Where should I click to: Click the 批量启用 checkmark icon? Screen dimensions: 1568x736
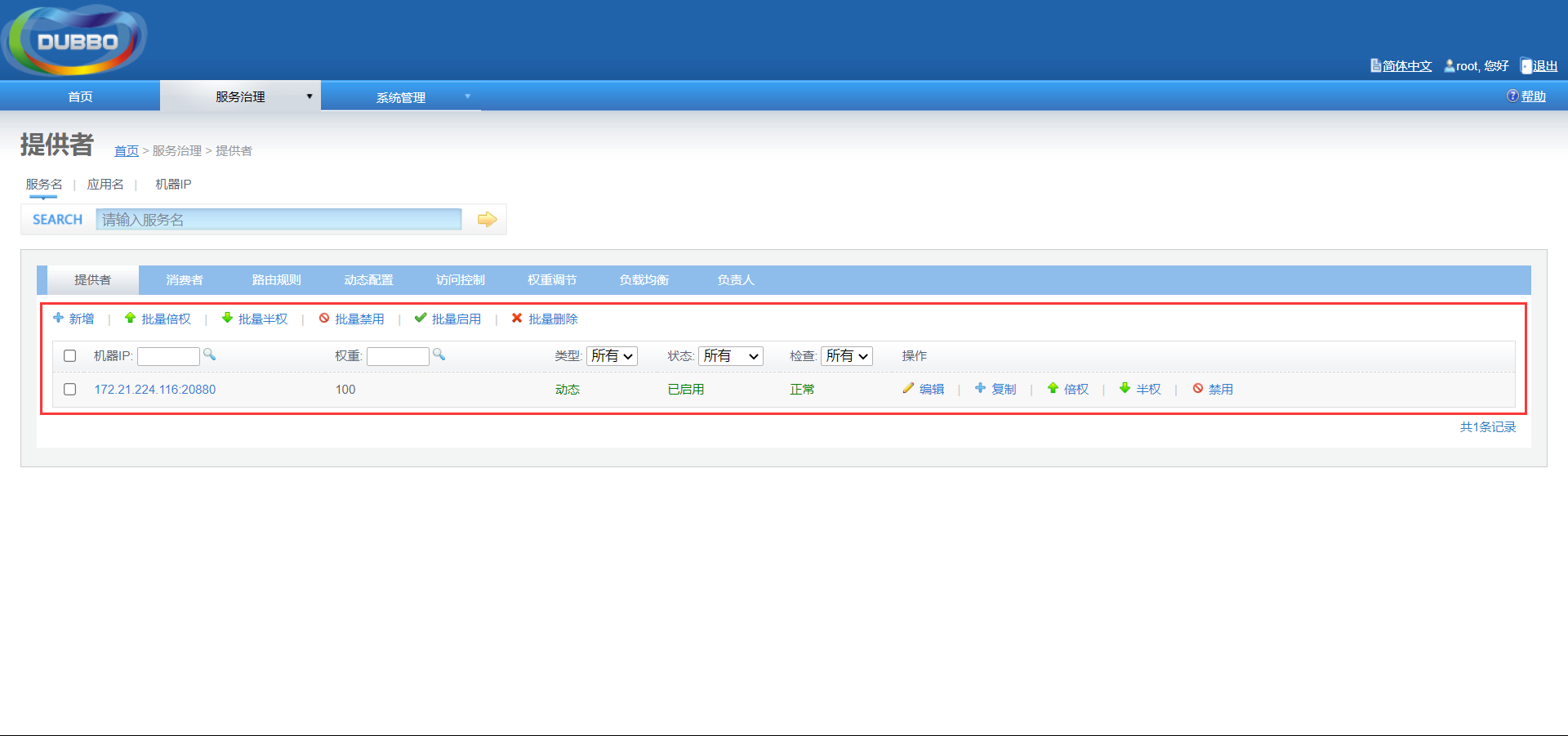tap(421, 319)
